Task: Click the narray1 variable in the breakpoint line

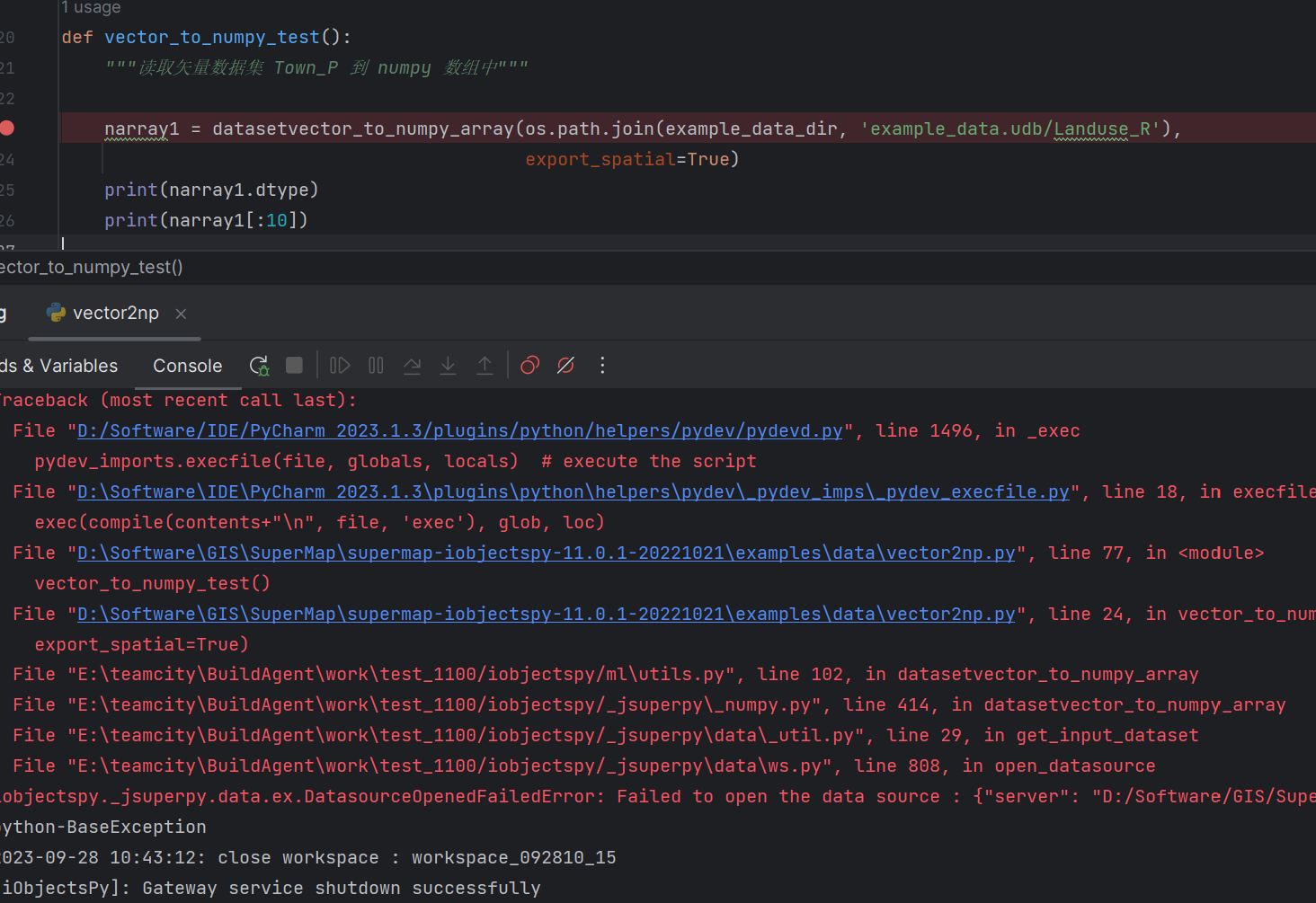Action: coord(142,129)
